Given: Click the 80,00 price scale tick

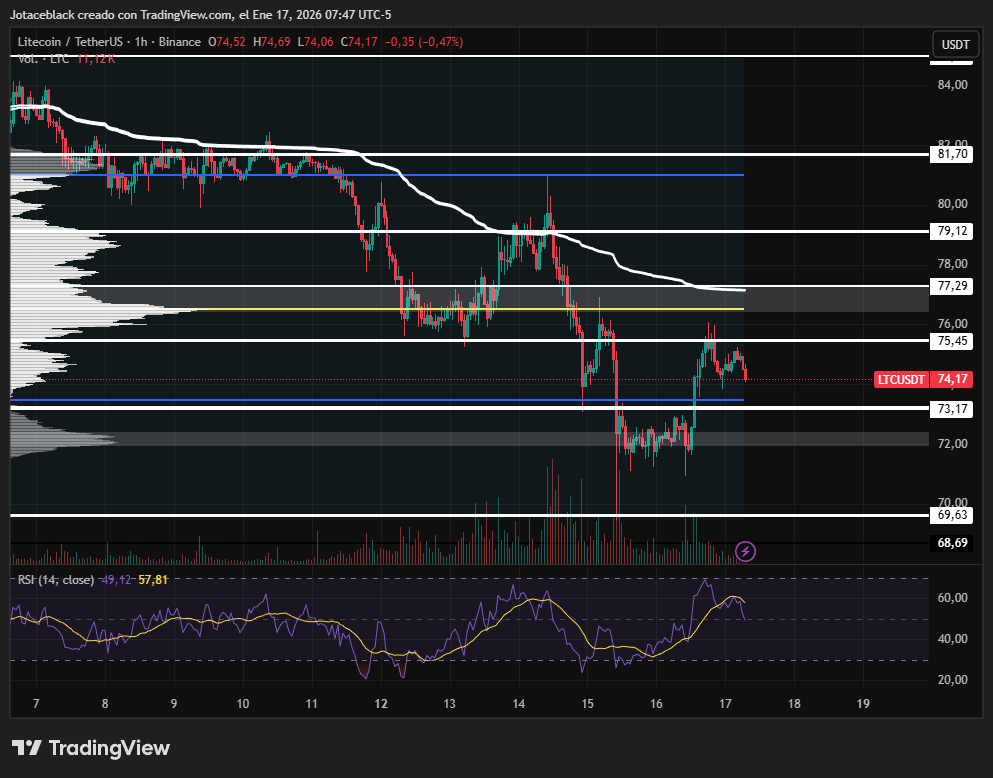Looking at the screenshot, I should [x=952, y=204].
